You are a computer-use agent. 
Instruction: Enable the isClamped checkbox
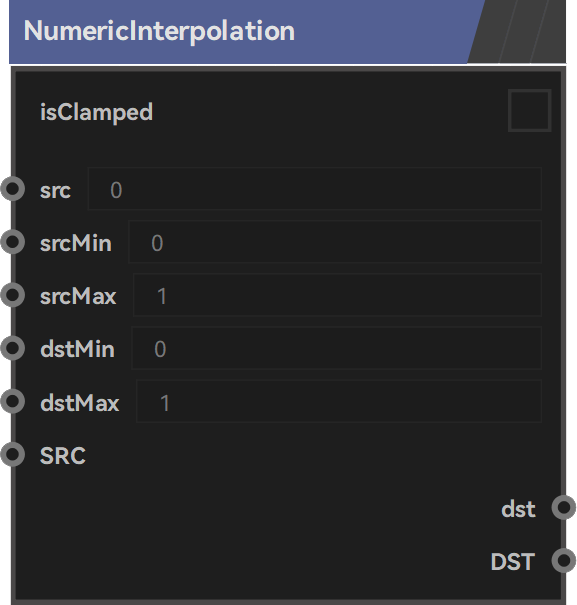pyautogui.click(x=530, y=110)
